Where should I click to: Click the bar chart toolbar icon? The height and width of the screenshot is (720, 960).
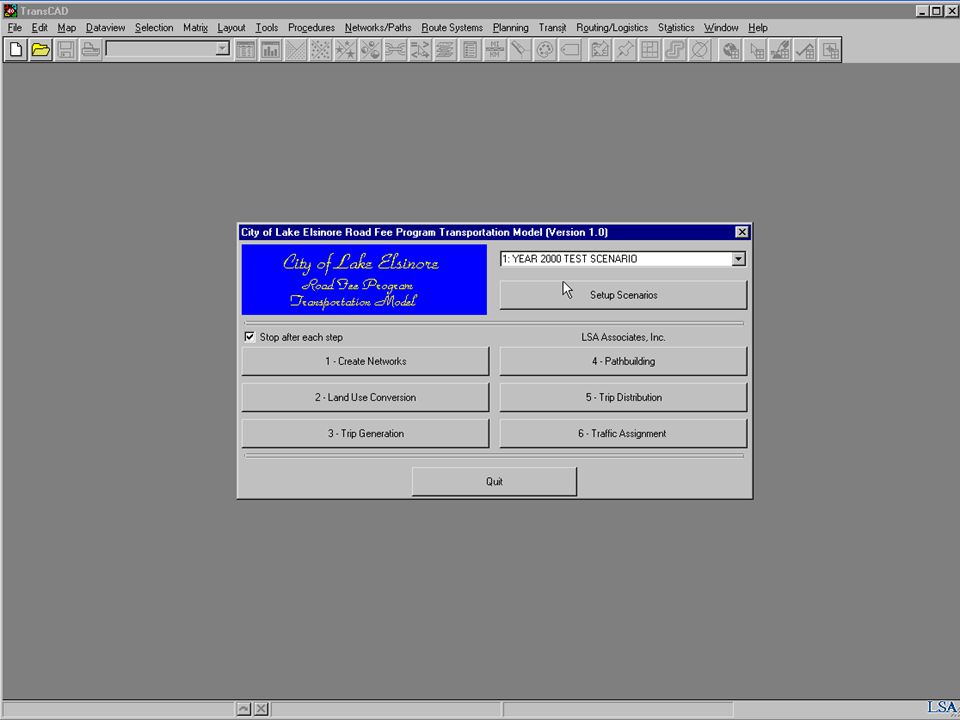(x=270, y=50)
